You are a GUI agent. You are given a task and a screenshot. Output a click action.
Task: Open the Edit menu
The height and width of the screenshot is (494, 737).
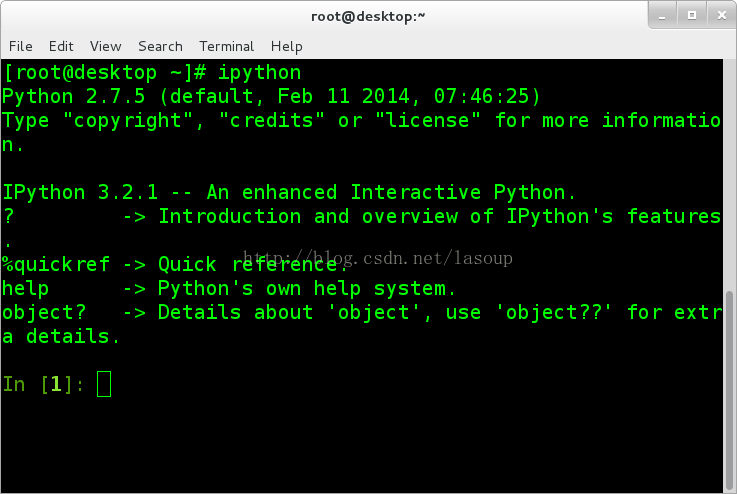click(61, 46)
